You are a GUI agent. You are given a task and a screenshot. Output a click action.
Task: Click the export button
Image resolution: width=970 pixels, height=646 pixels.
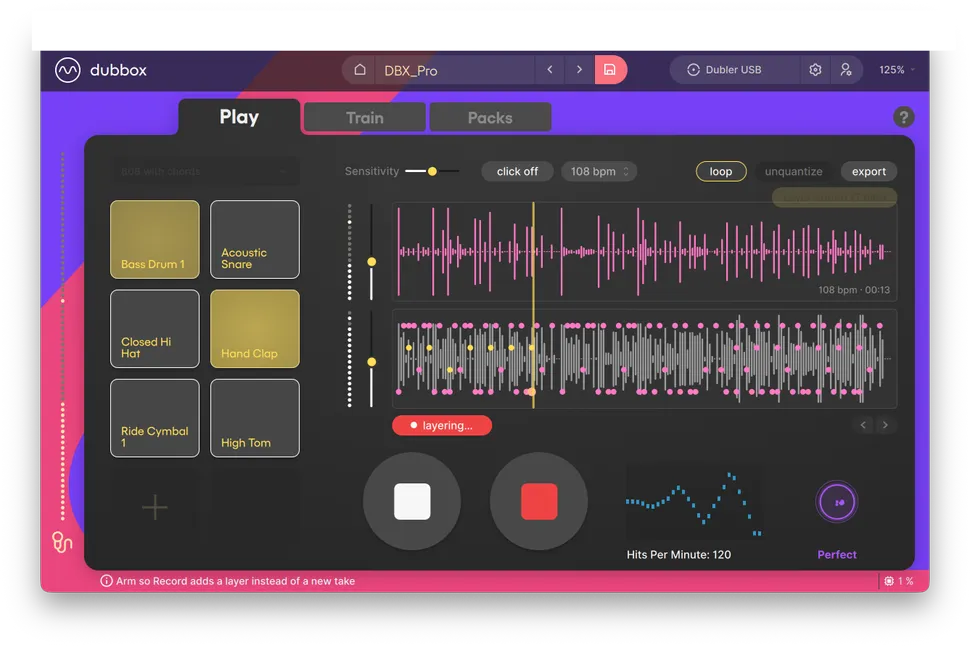[x=869, y=171]
